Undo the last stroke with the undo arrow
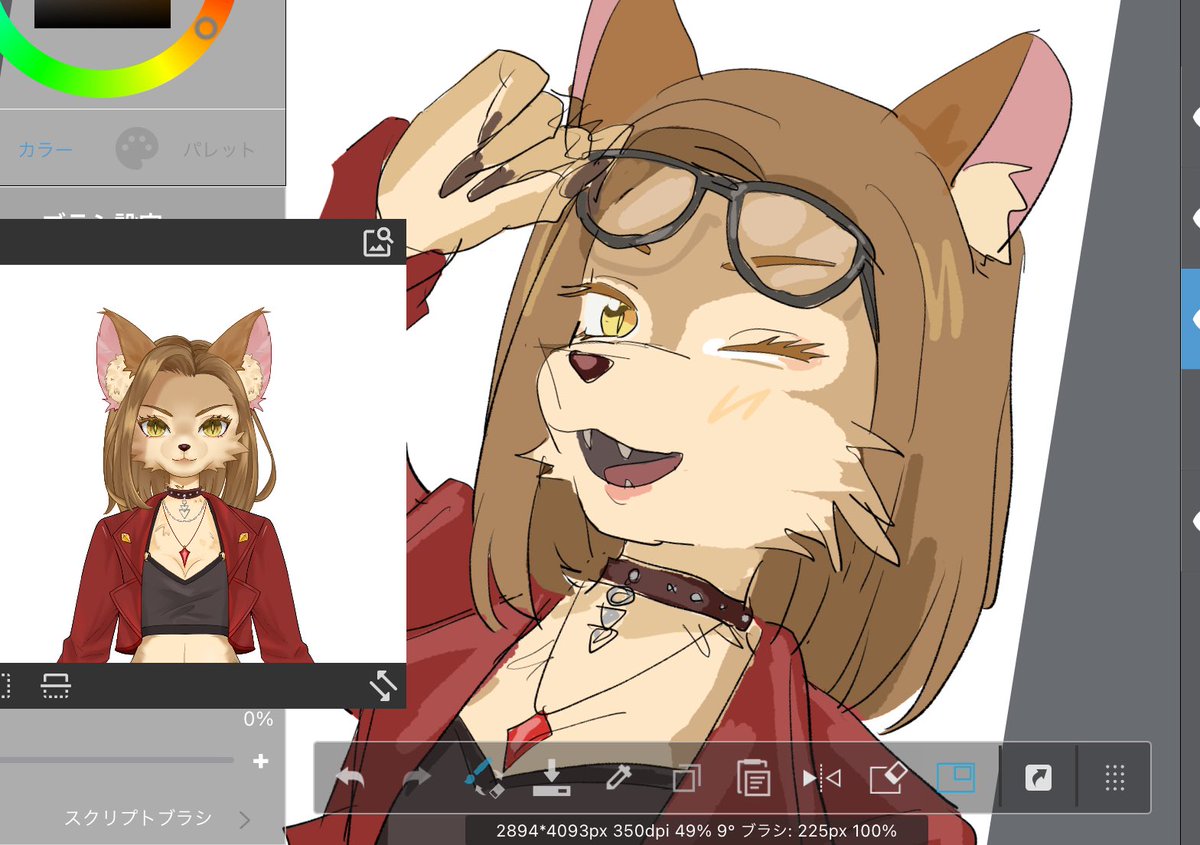1200x845 pixels. (x=351, y=777)
